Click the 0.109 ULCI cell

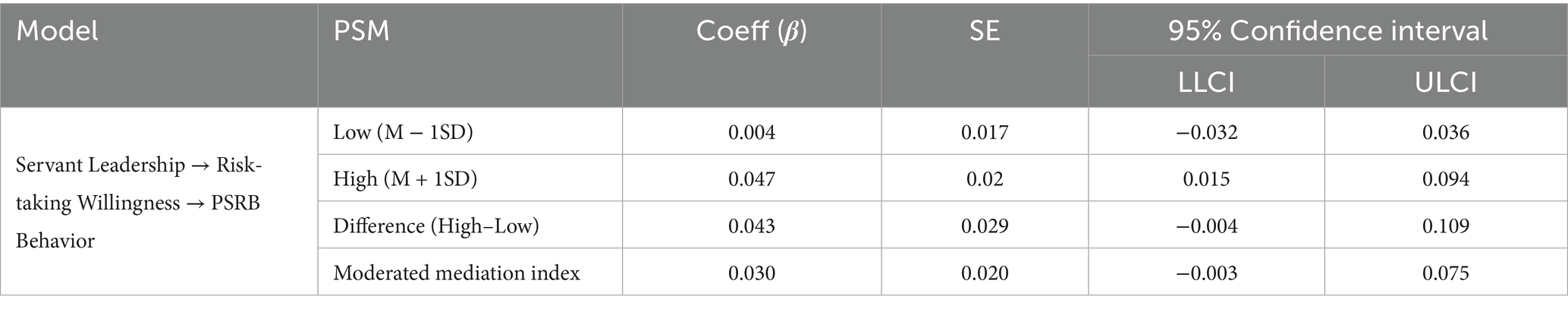coord(1446,226)
